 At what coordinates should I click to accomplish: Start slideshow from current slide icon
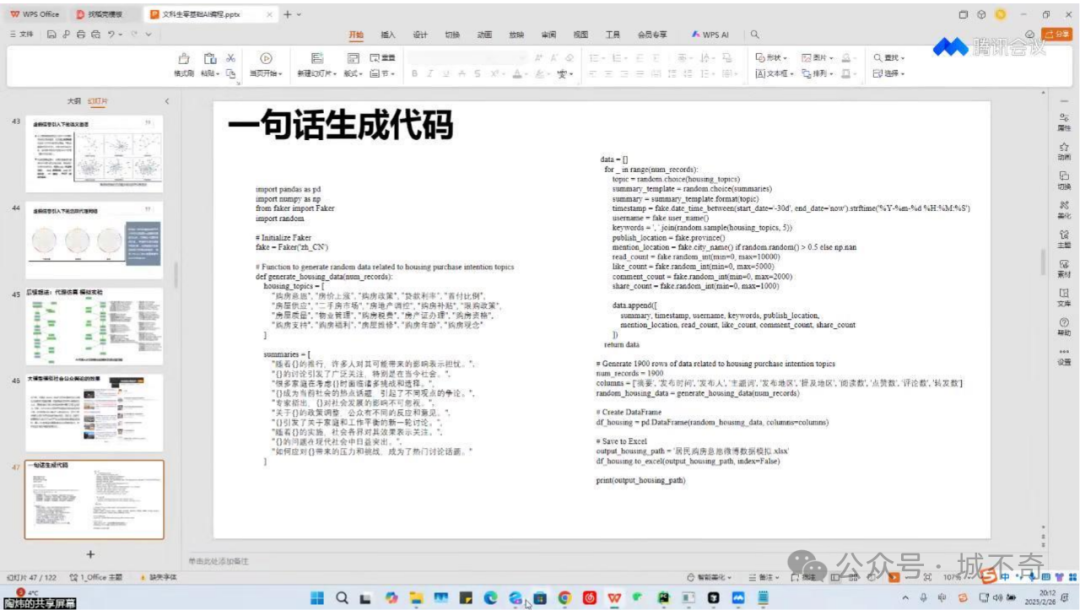click(266, 59)
